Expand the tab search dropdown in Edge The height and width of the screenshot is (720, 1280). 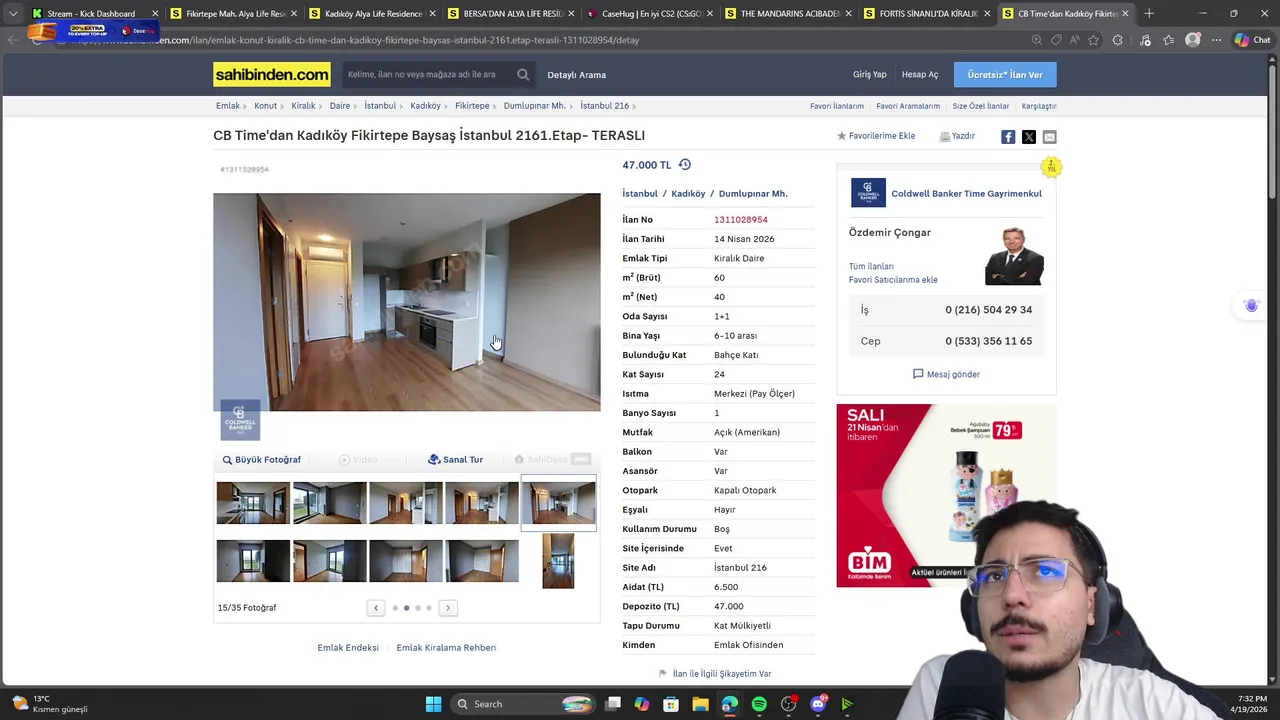(x=13, y=14)
